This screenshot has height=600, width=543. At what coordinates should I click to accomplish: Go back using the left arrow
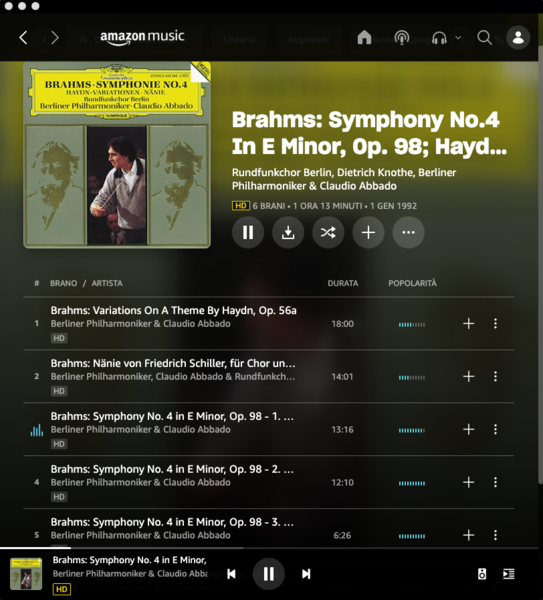click(x=23, y=38)
